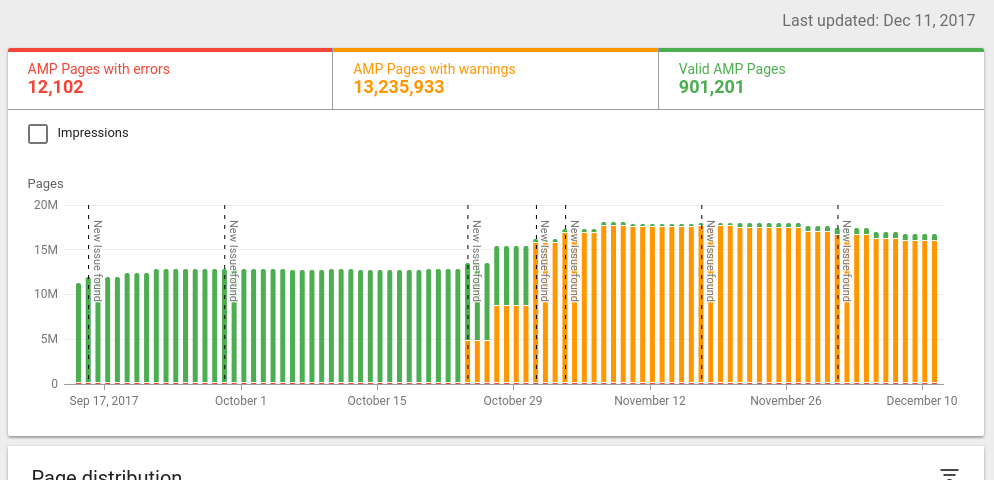Click the New issue marker after November 12

point(709,260)
